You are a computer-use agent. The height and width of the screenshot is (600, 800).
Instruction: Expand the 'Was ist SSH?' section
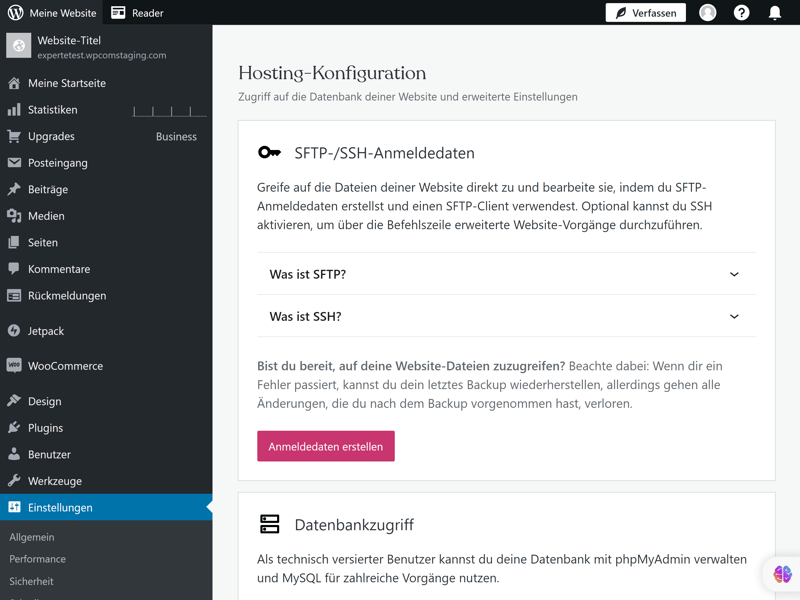point(506,316)
